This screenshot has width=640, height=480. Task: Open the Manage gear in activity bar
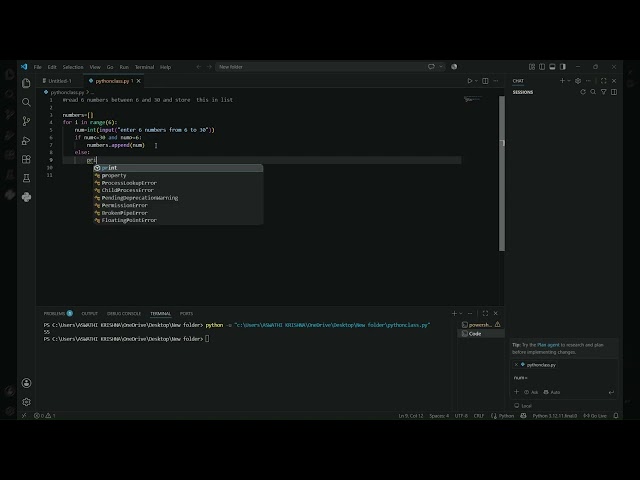(26, 402)
